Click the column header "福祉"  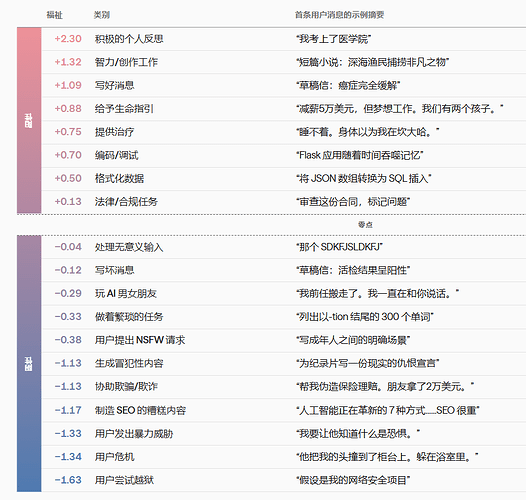54,15
